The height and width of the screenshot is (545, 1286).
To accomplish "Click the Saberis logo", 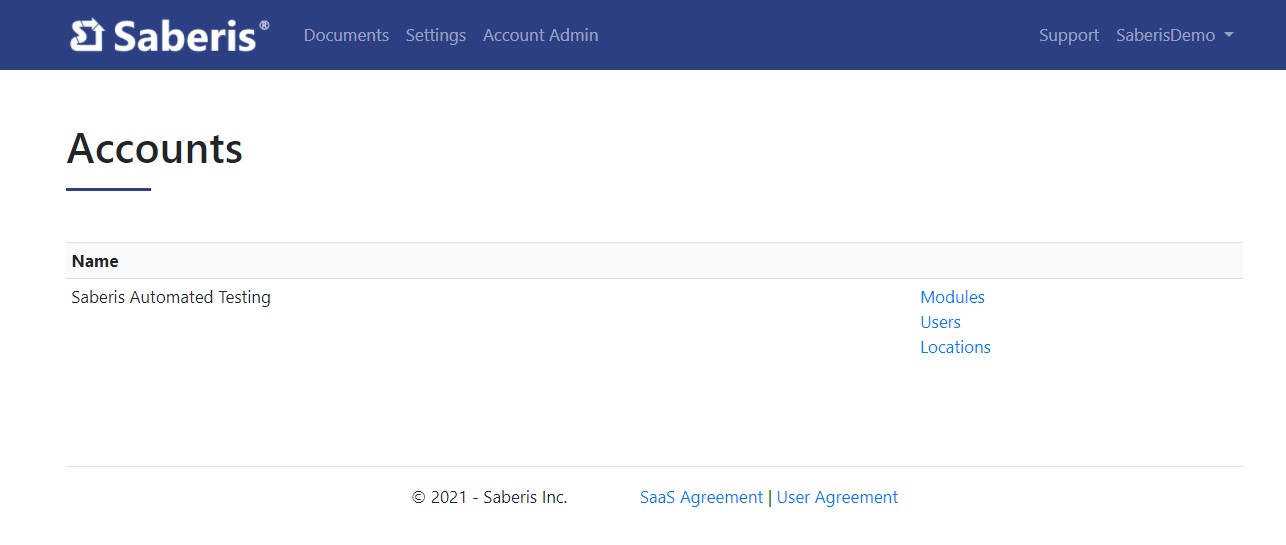I will [x=170, y=35].
